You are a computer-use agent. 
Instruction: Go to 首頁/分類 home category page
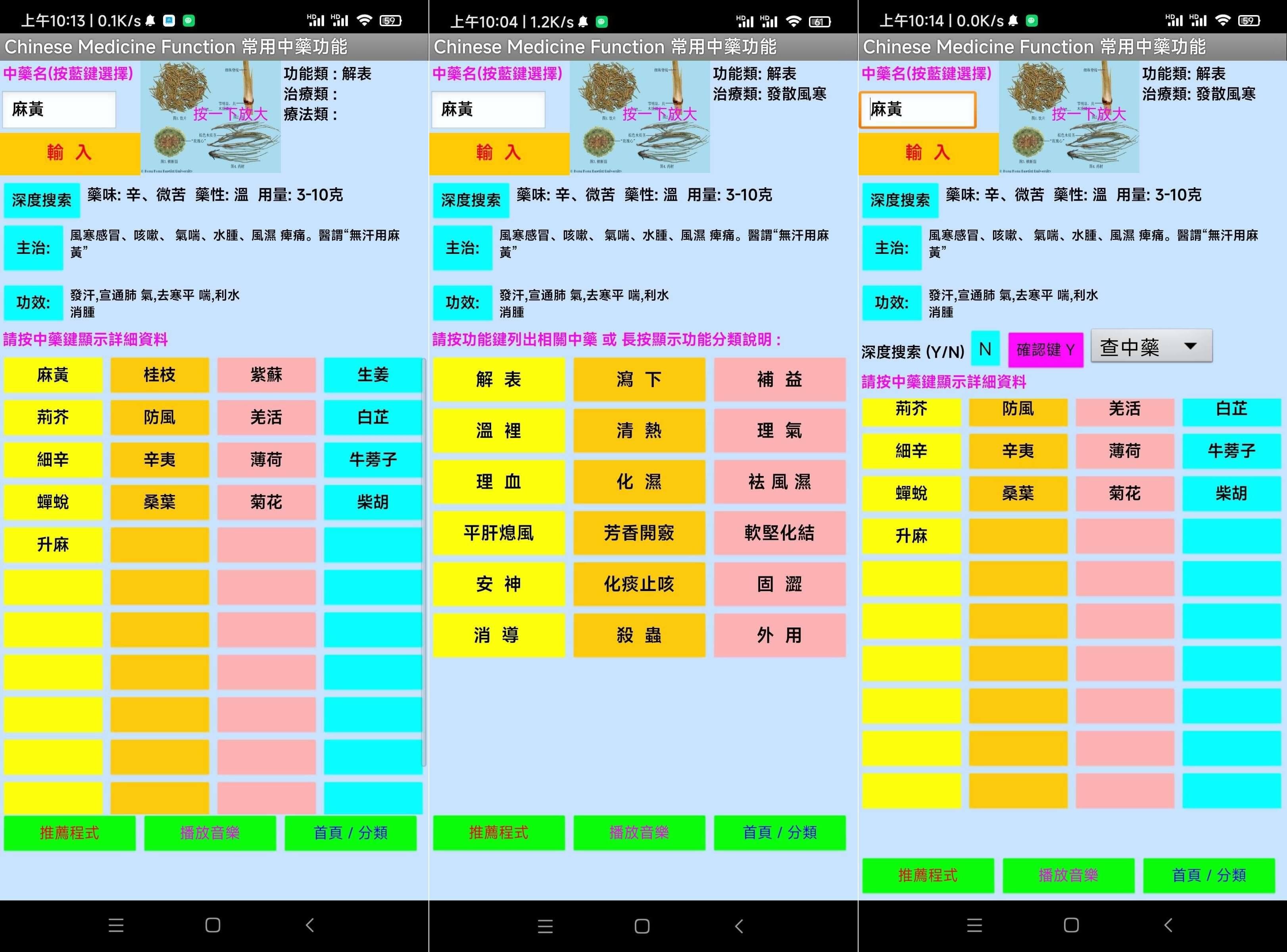[350, 833]
